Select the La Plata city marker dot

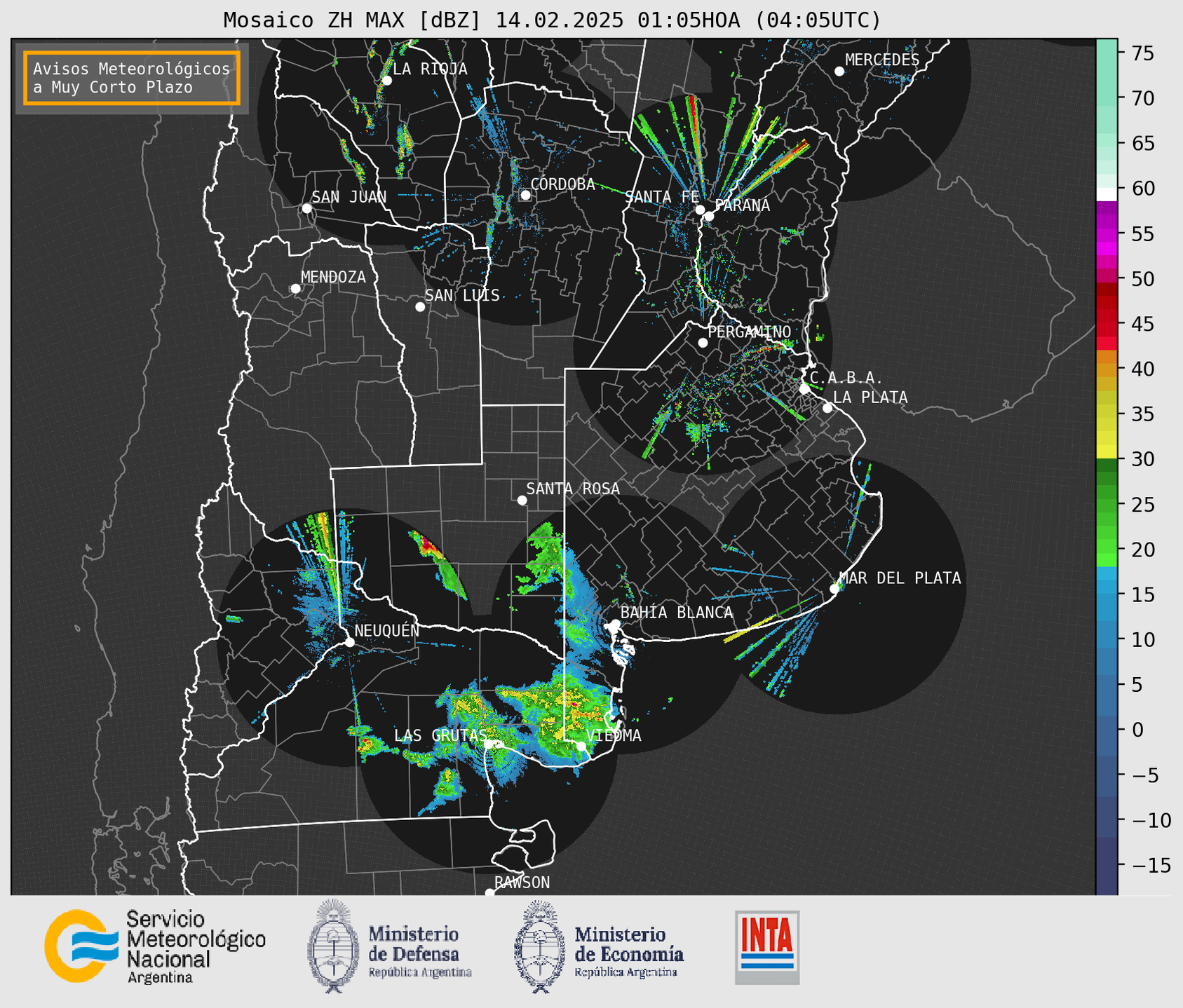click(827, 408)
